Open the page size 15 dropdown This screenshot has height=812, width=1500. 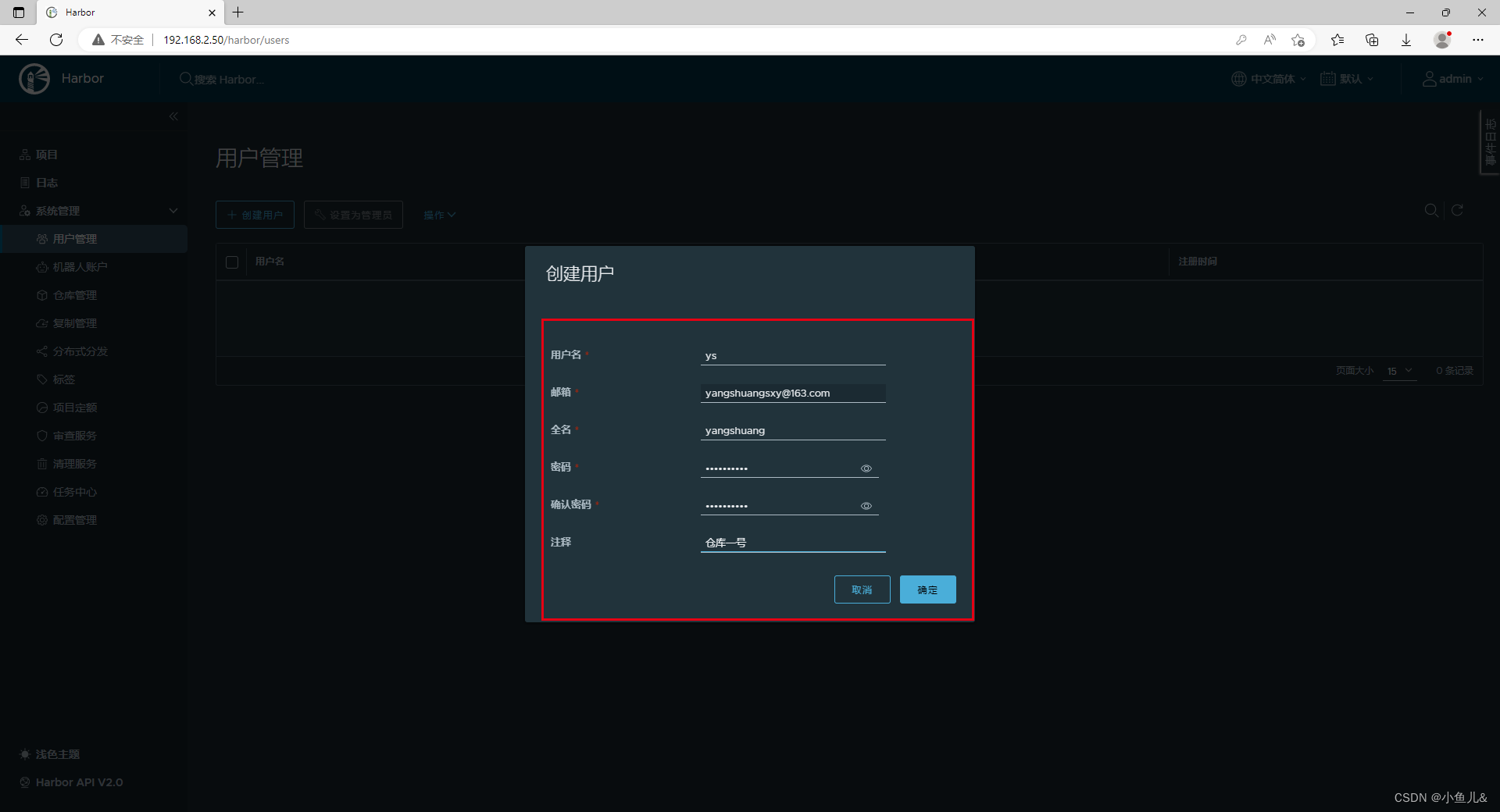pyautogui.click(x=1399, y=371)
